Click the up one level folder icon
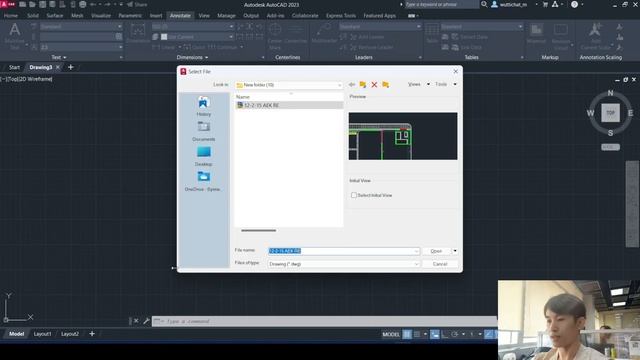The width and height of the screenshot is (640, 360). [363, 84]
